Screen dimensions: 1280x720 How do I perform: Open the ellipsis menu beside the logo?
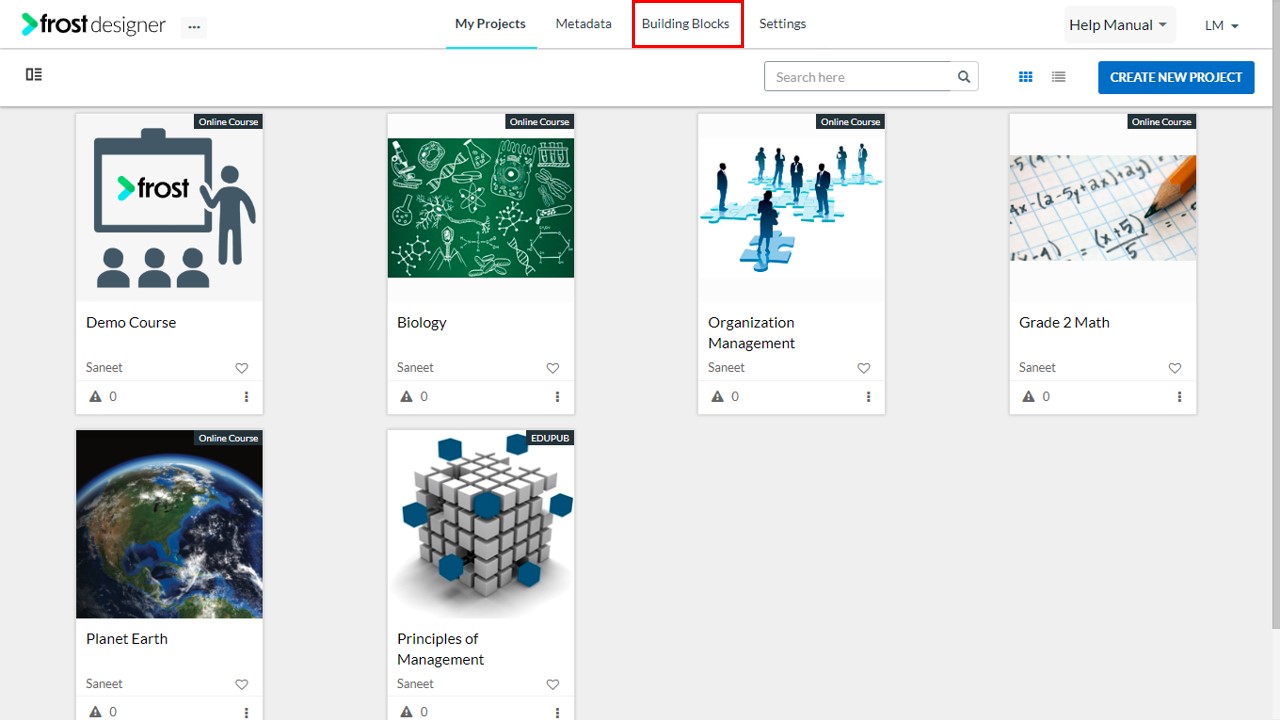pos(194,27)
